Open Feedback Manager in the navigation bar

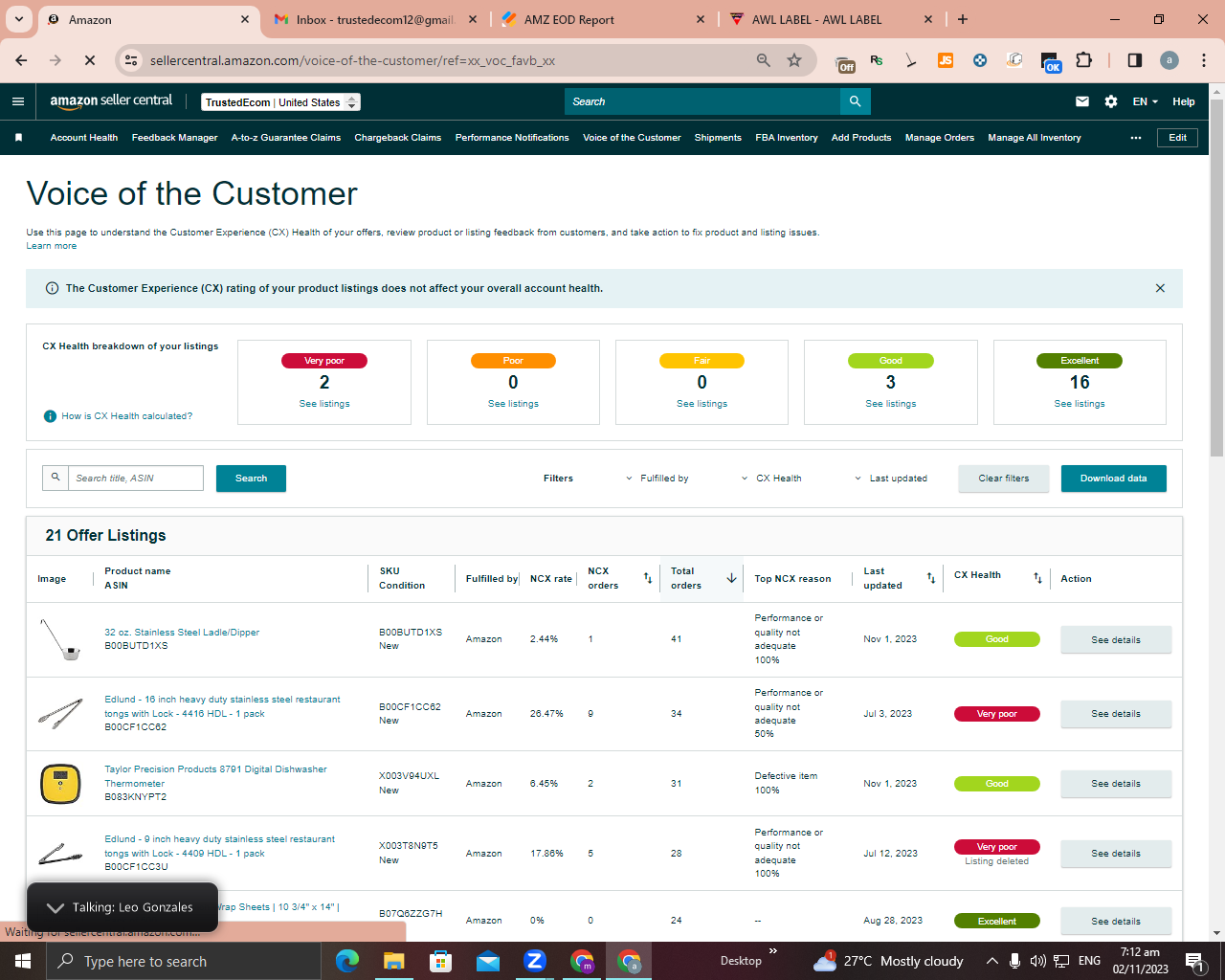coord(175,138)
